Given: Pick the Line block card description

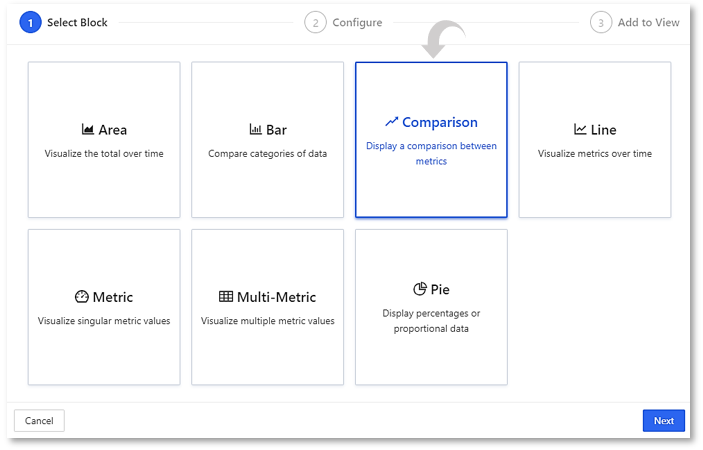Looking at the screenshot, I should [595, 154].
